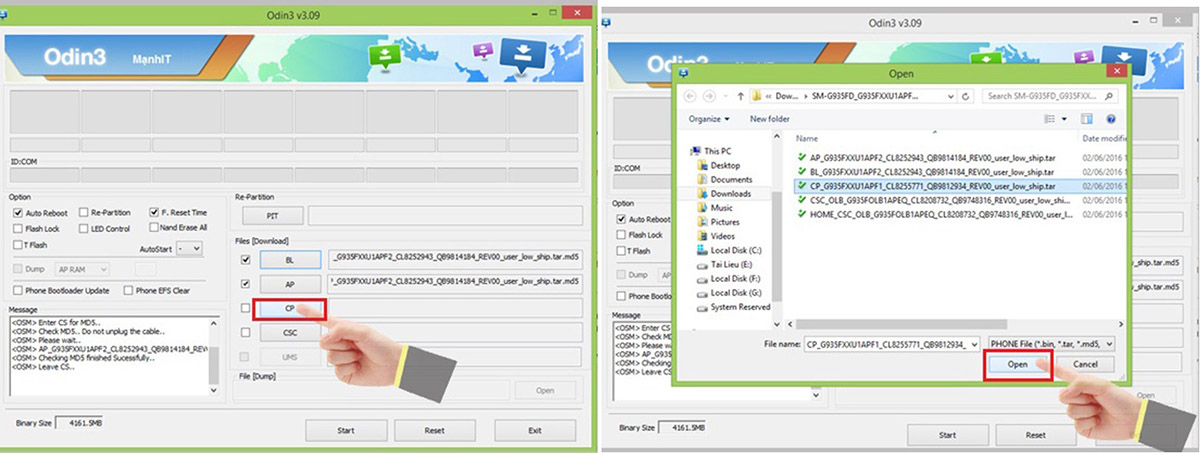This screenshot has height=453, width=1200.
Task: Select Local Disk (G:) drive
Action: click(x=728, y=292)
